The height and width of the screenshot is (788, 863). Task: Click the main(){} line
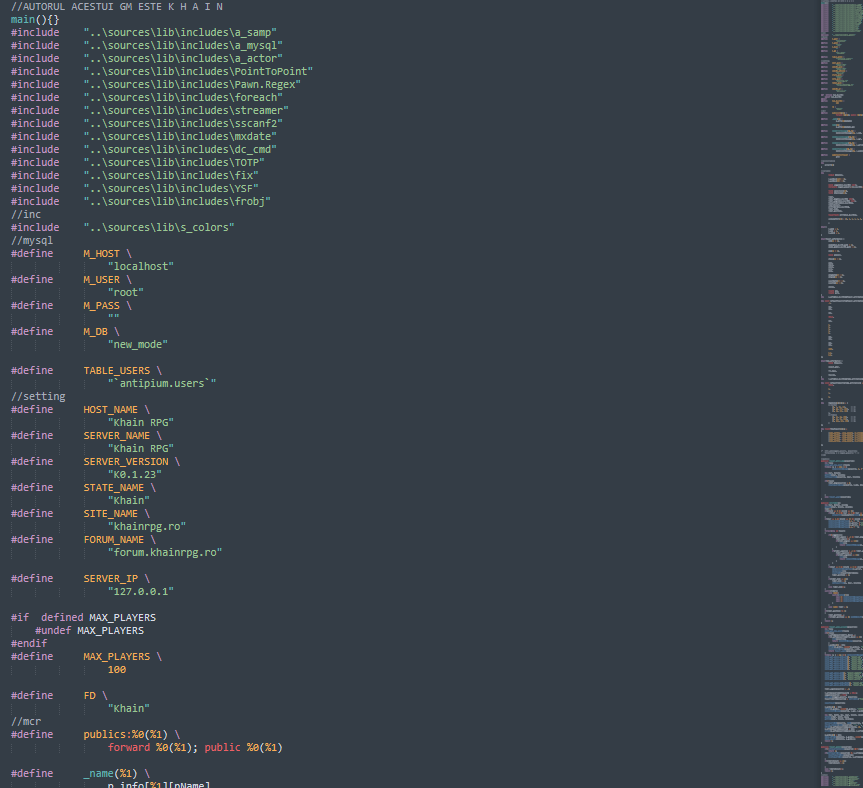[x=35, y=20]
